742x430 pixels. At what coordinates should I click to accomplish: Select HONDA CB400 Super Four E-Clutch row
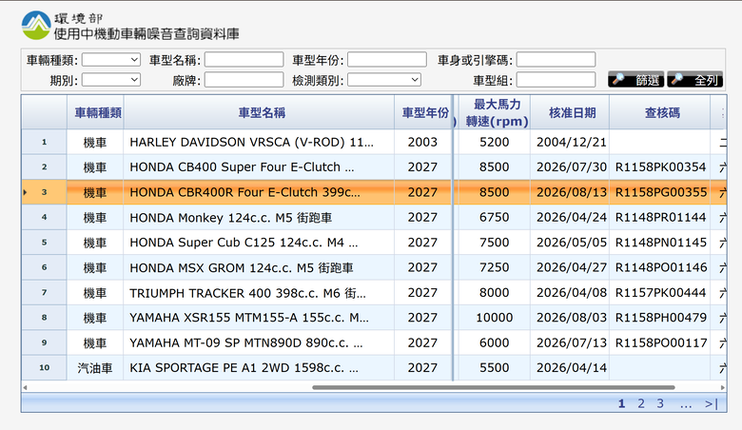coord(374,167)
